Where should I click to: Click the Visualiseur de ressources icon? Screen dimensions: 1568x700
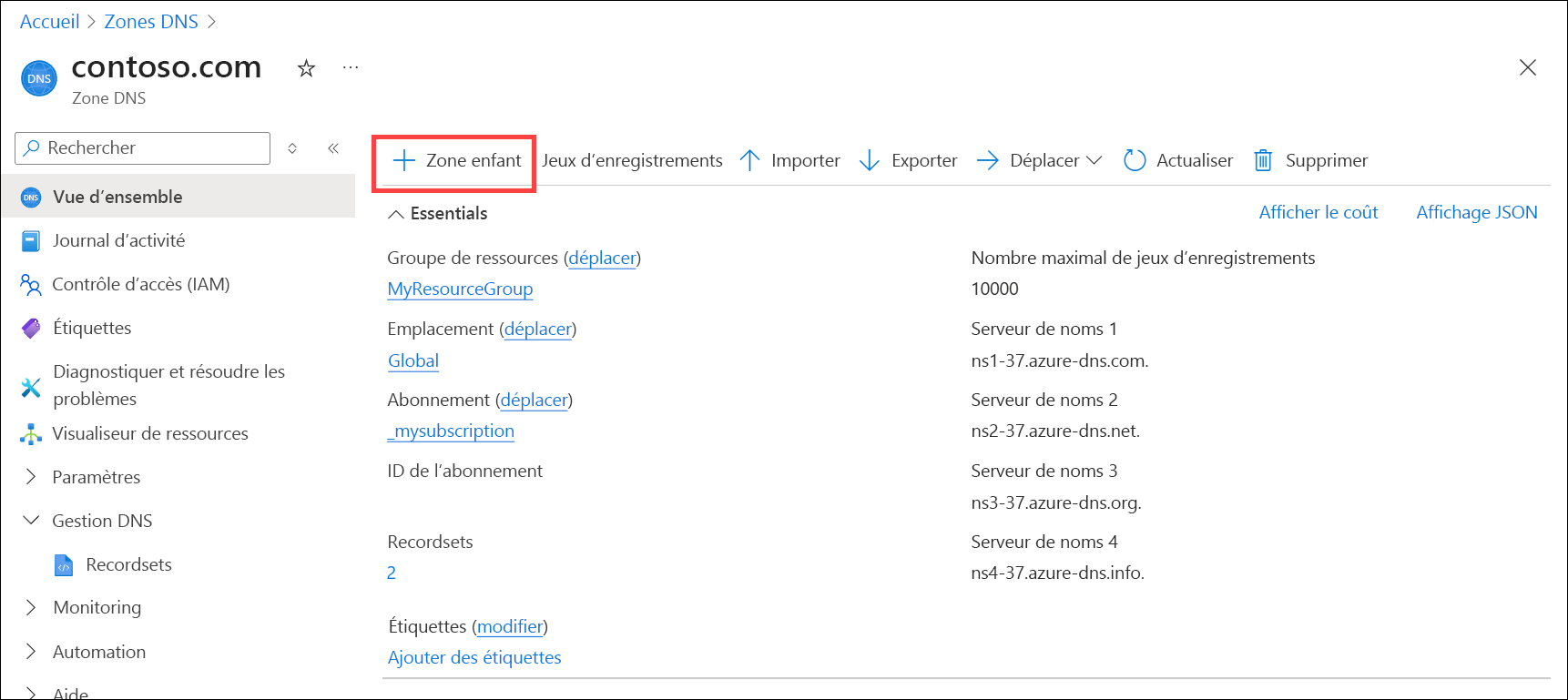point(31,434)
